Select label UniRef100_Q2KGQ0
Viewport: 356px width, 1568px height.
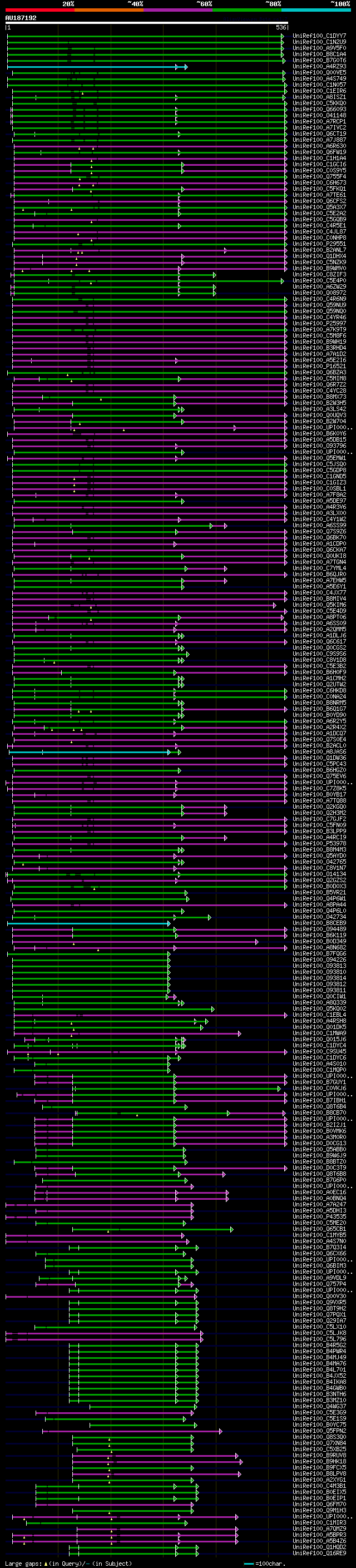point(319,807)
